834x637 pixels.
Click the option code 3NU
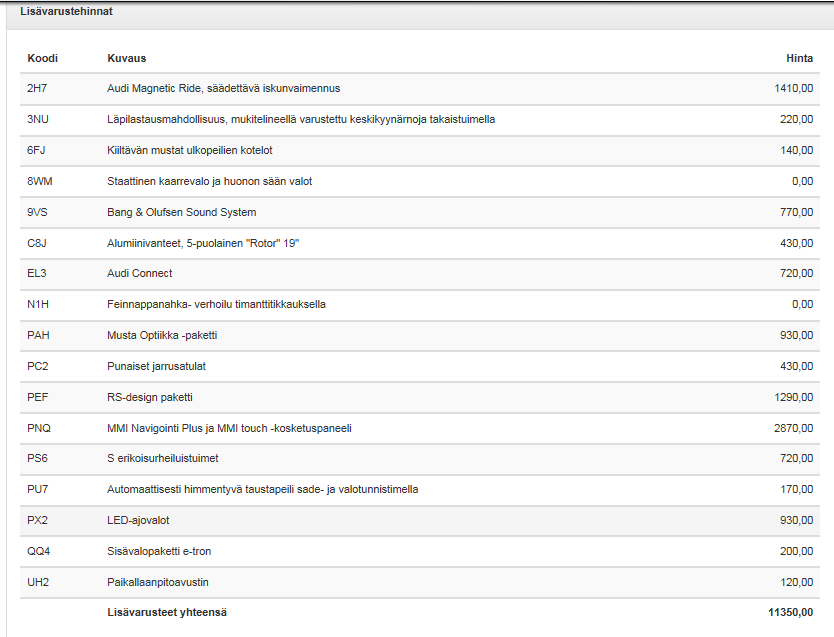point(38,119)
